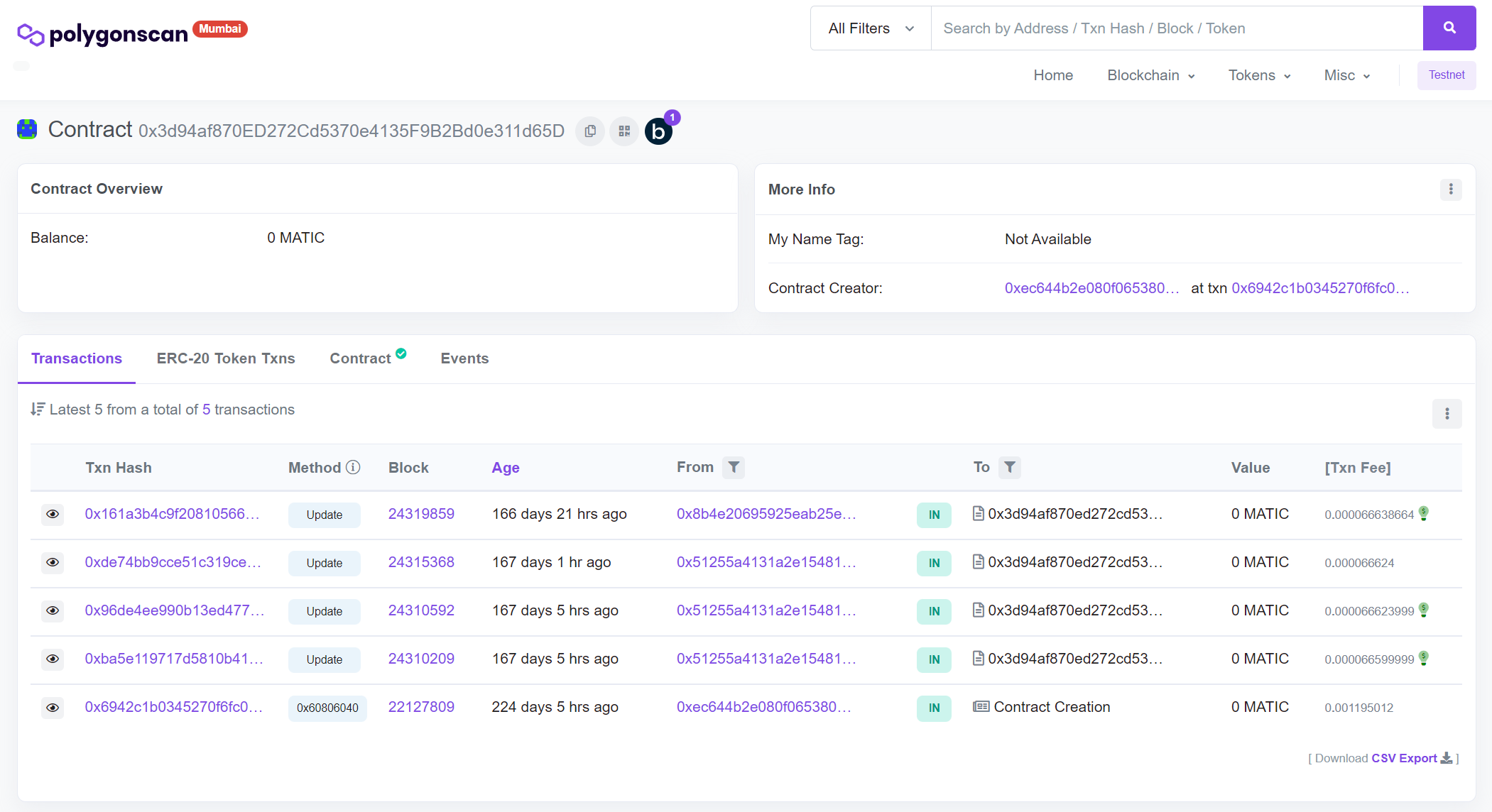The image size is (1492, 812).
Task: Open sender 0xec644b2e080f065380 in last table row
Action: tap(763, 707)
